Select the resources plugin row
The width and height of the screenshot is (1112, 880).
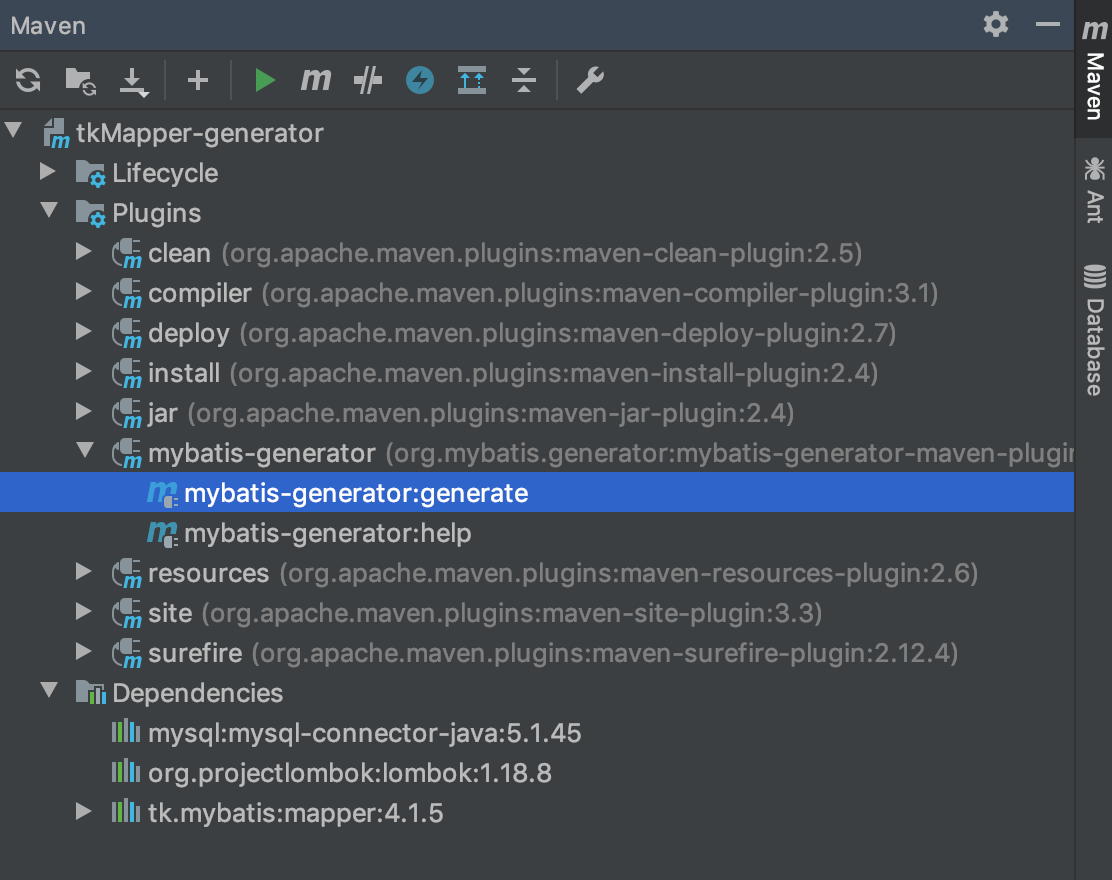pos(537,573)
